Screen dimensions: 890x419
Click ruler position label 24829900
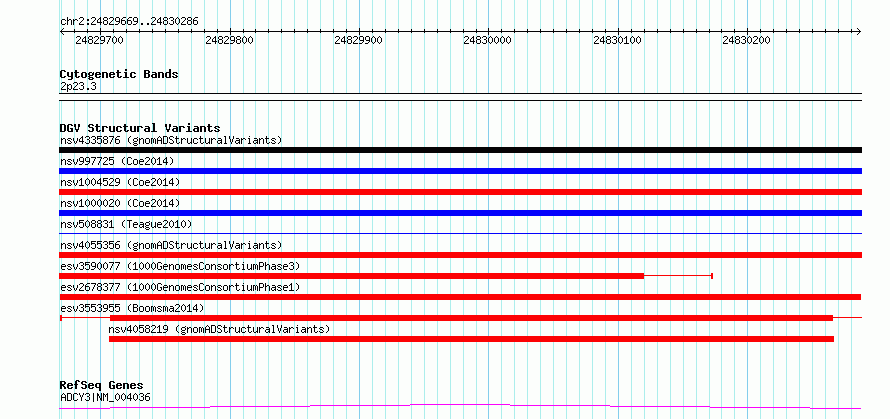click(358, 40)
